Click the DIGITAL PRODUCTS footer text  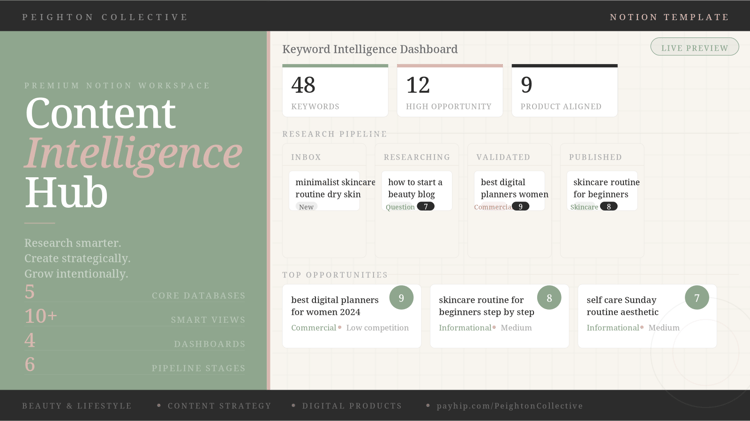(352, 406)
